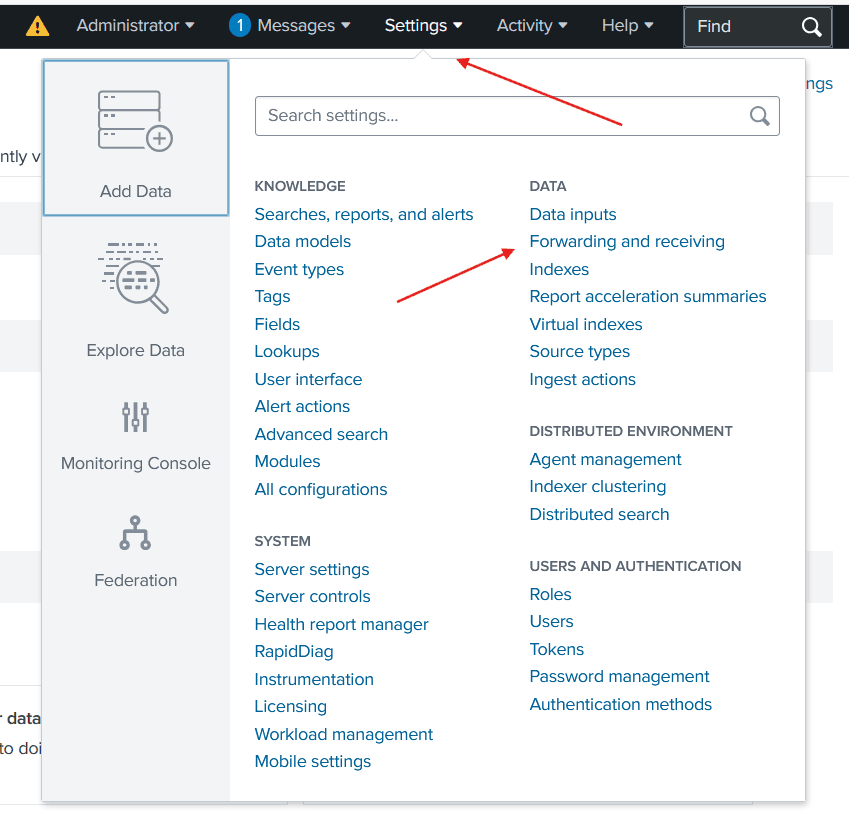Screen dimensions: 849x819
Task: Select Forwarding and receiving
Action: (627, 242)
